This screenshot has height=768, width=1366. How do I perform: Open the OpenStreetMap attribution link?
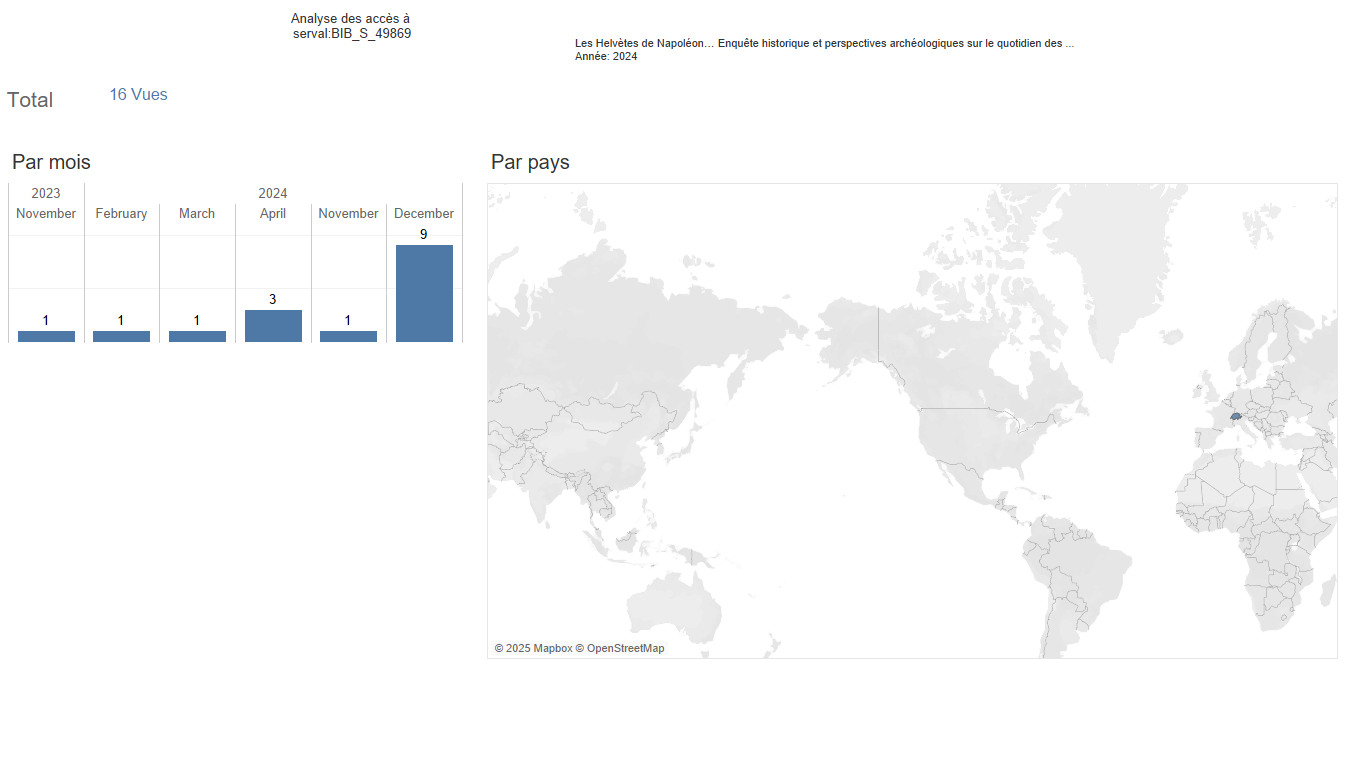click(x=620, y=648)
